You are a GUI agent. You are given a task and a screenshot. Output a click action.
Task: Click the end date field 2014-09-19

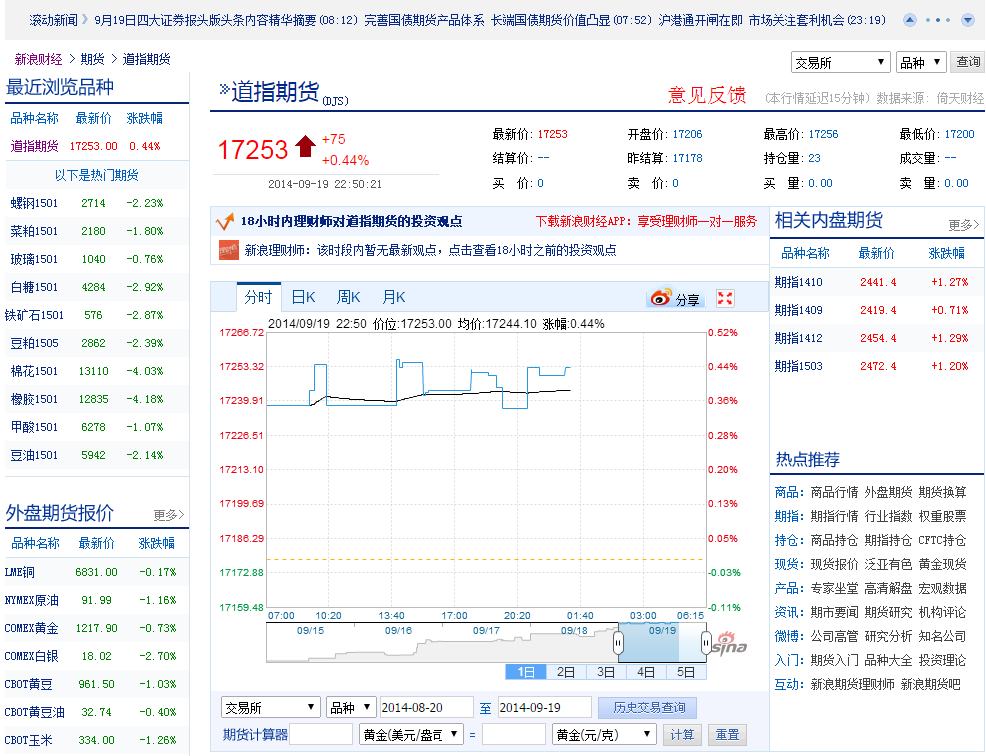[x=545, y=708]
